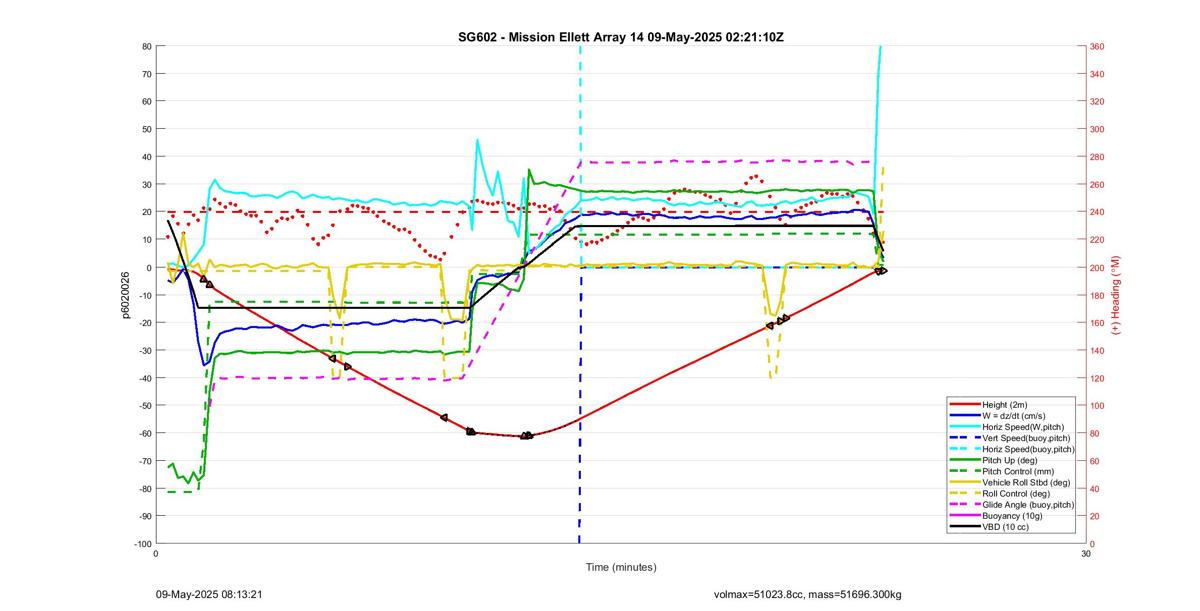The height and width of the screenshot is (611, 1200).
Task: Click the '80' tick on the left axis
Action: pos(146,46)
